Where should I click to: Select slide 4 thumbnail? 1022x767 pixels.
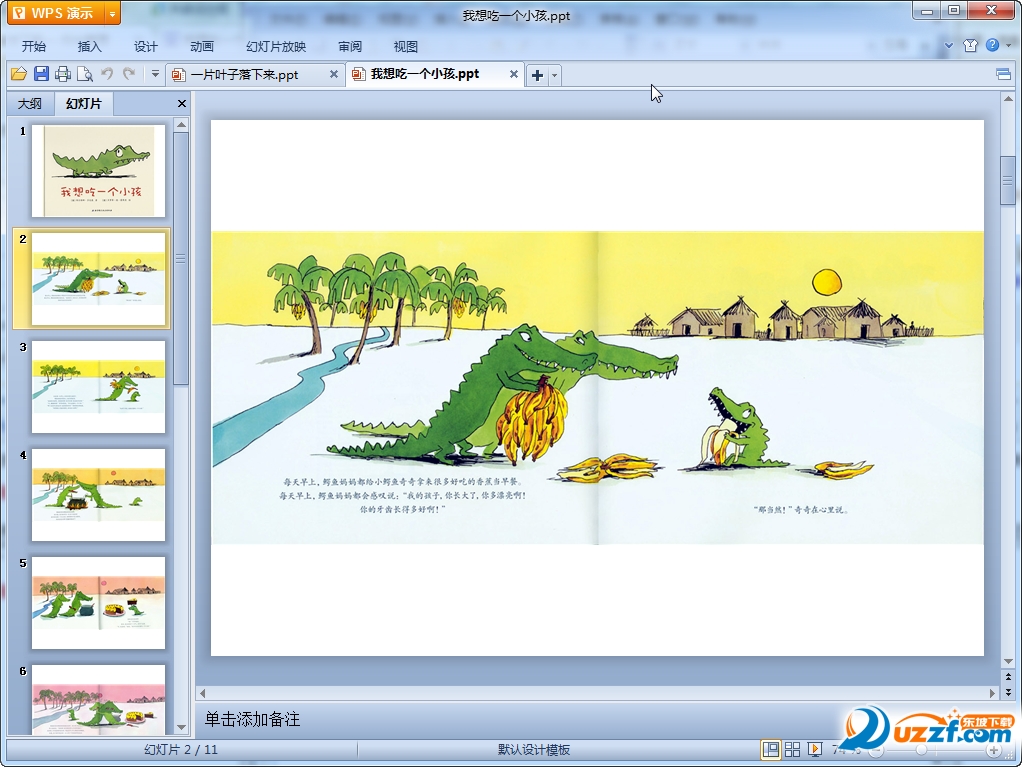[x=98, y=495]
